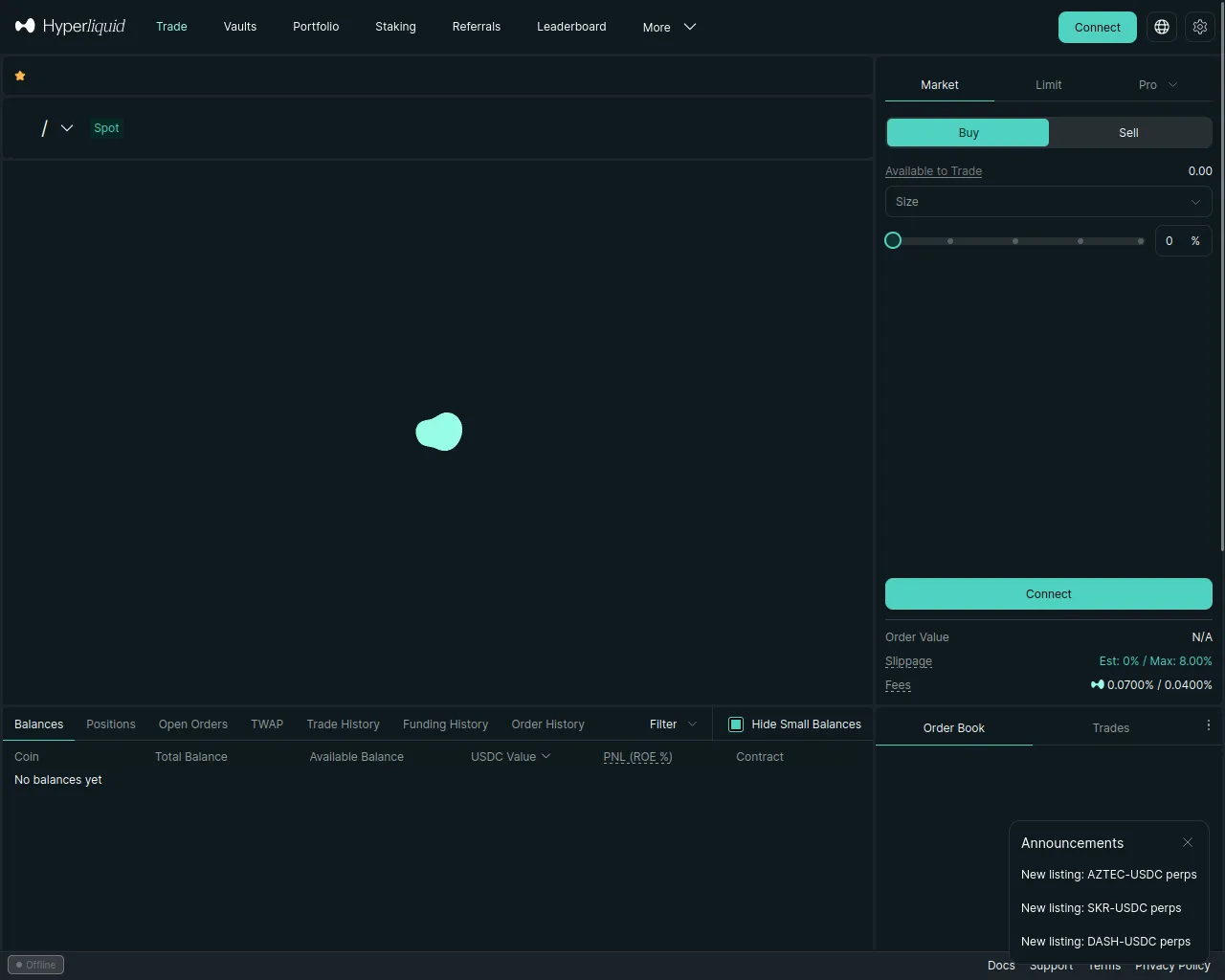The height and width of the screenshot is (980, 1225).
Task: Open SKR-USDC perps listing announcement
Action: [x=1101, y=908]
